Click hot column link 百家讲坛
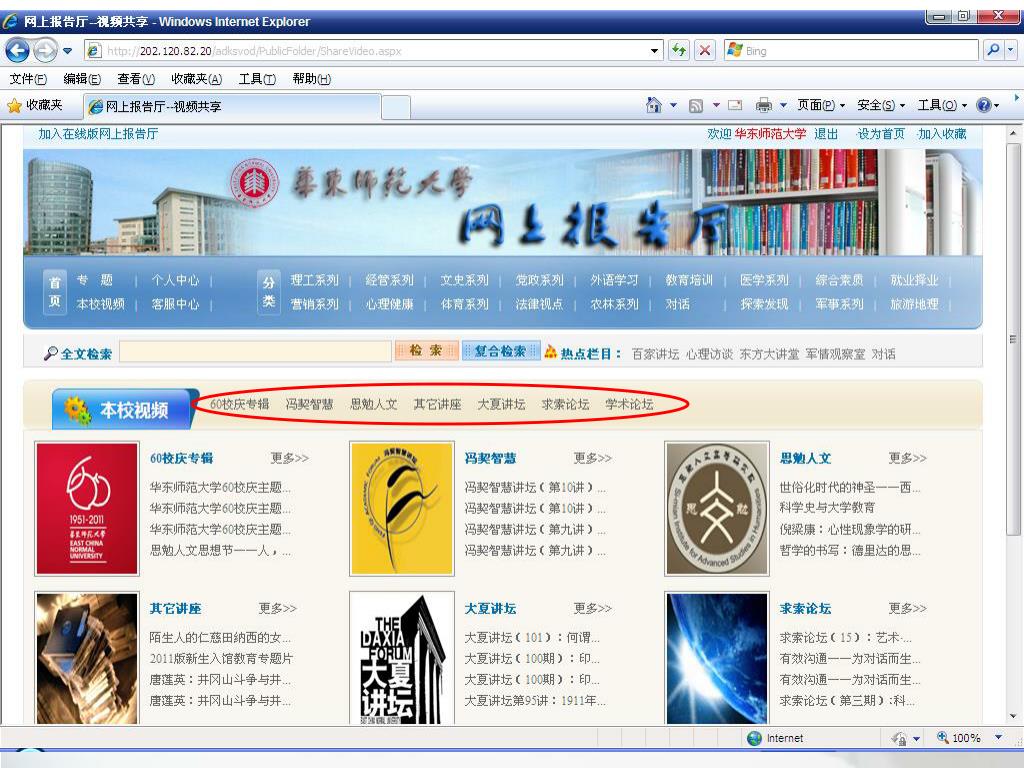 click(x=656, y=354)
